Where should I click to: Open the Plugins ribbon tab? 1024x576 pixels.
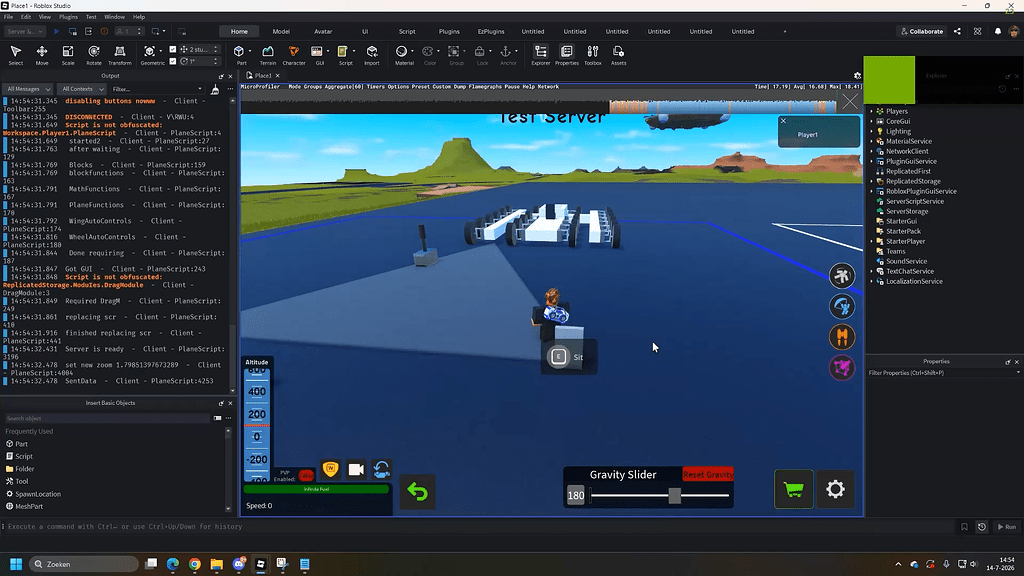click(x=449, y=31)
